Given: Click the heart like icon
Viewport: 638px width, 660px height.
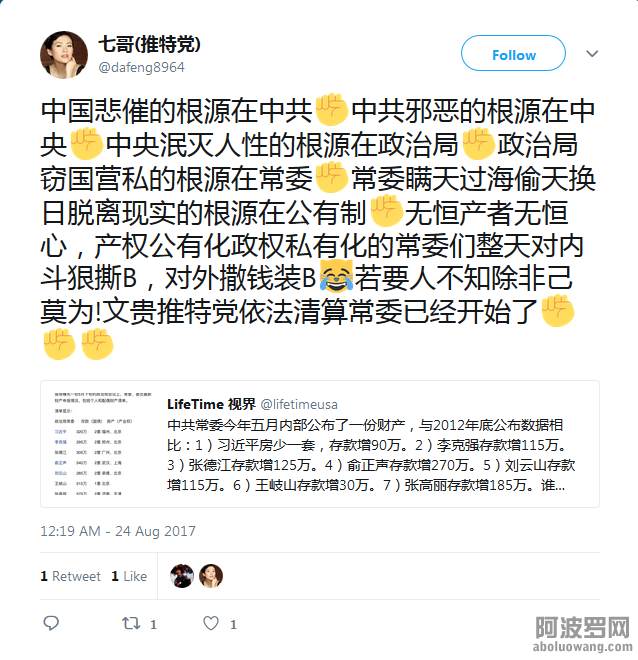Looking at the screenshot, I should click(211, 623).
